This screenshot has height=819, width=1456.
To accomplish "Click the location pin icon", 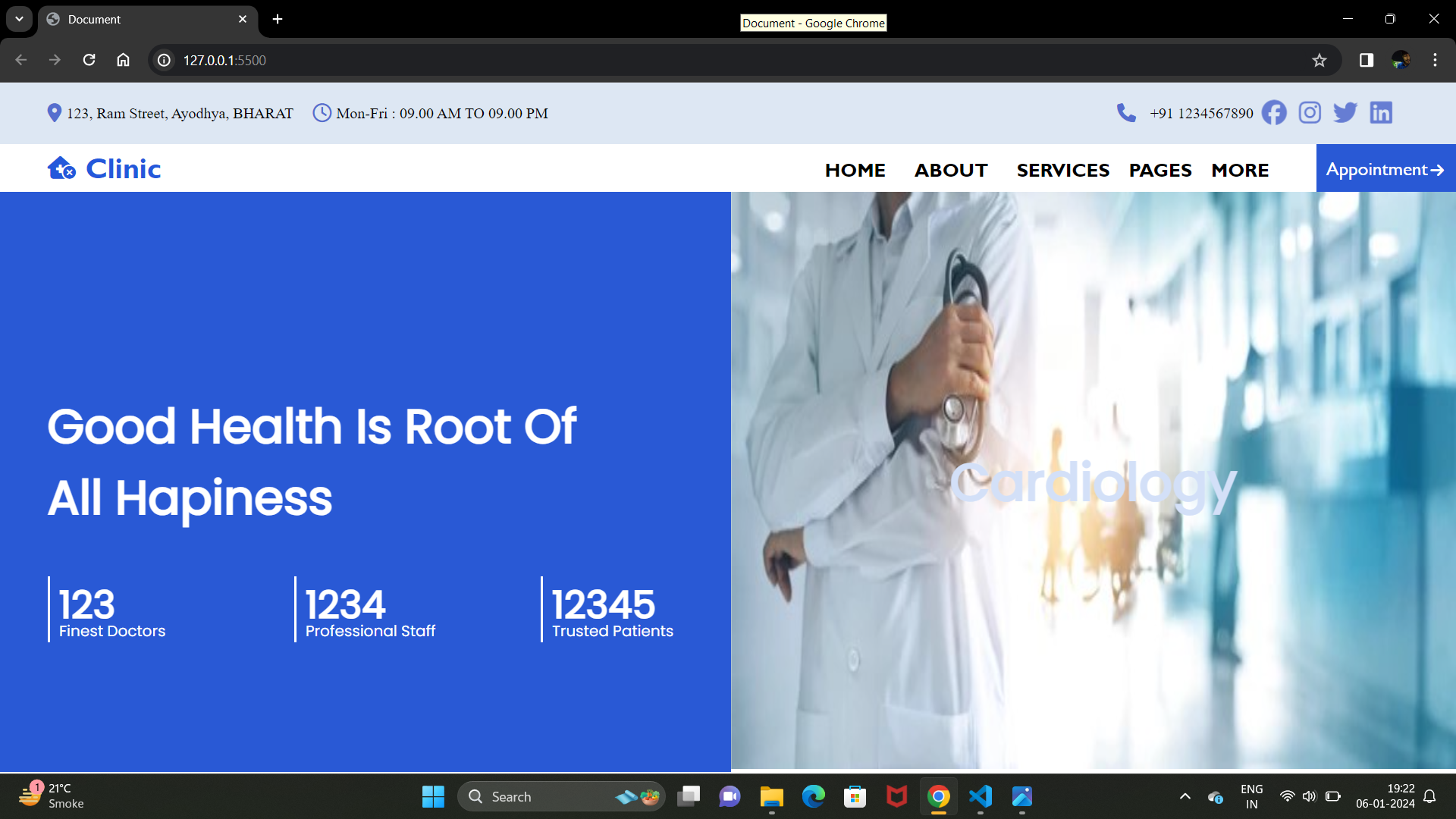I will tap(54, 113).
